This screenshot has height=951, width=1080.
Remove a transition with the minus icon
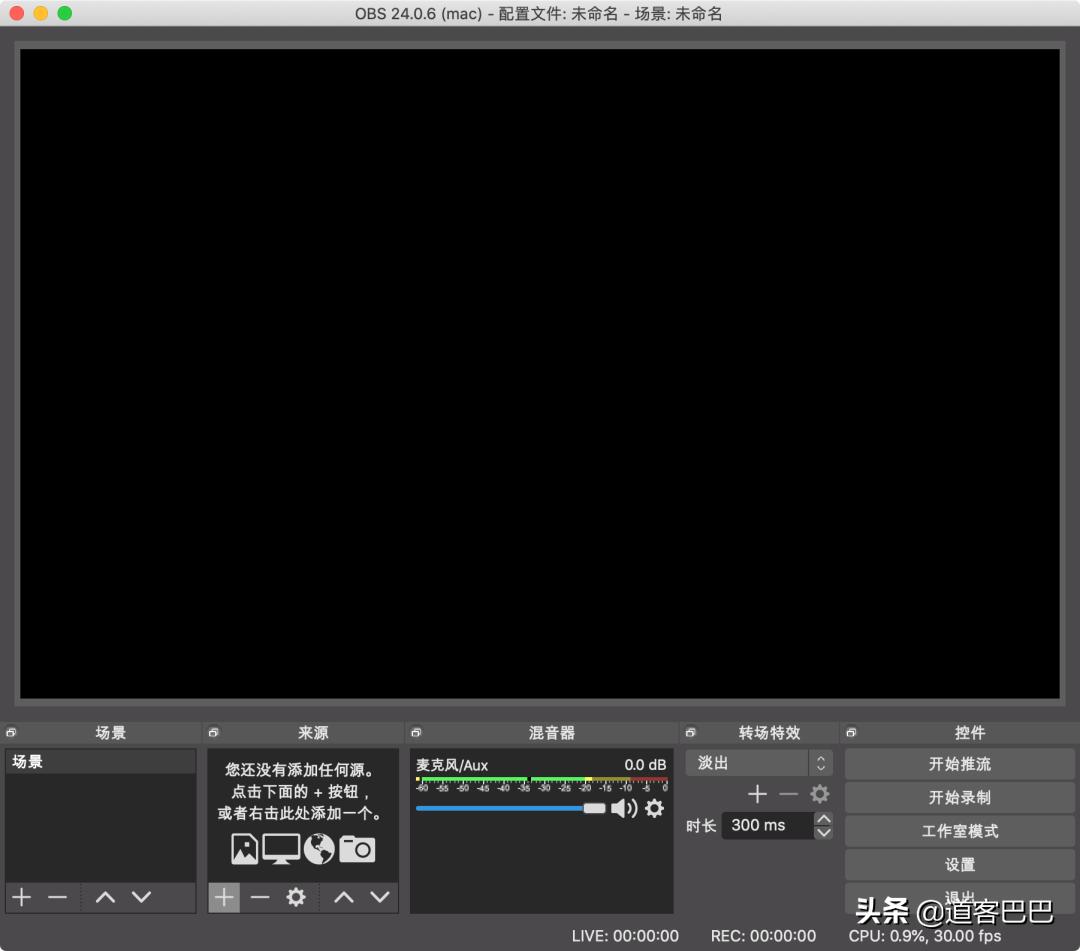coord(789,794)
